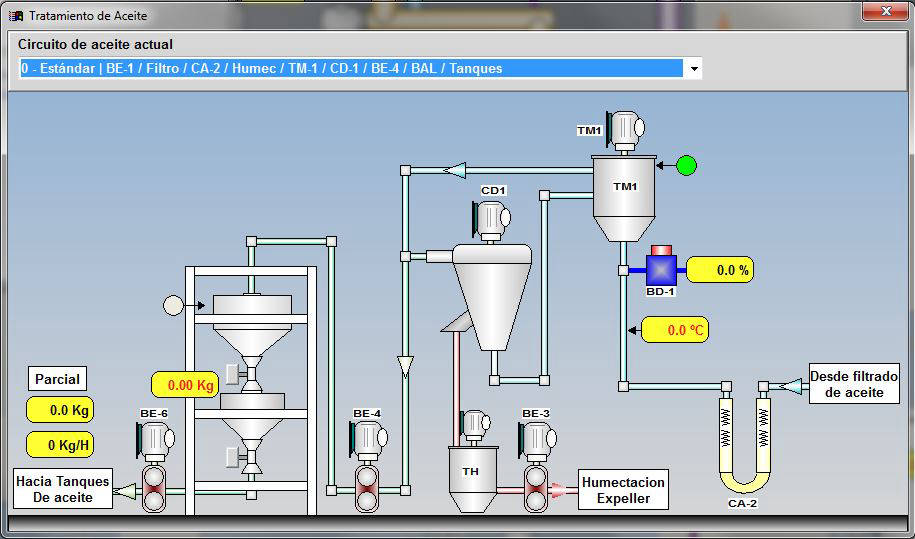The image size is (915, 539).
Task: Click the Desde filtrado de aceite label
Action: 853,384
